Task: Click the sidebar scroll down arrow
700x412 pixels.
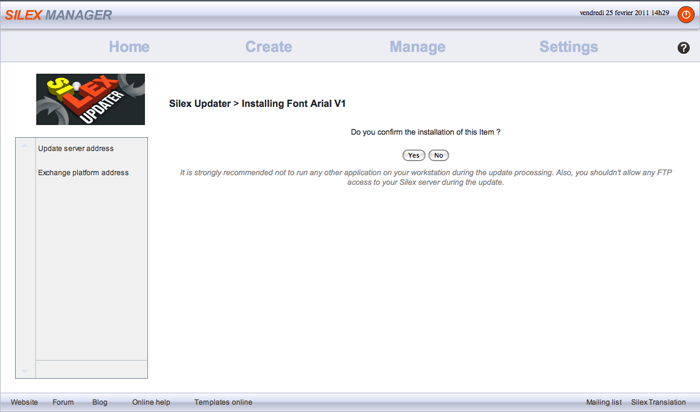Action: pyautogui.click(x=25, y=371)
